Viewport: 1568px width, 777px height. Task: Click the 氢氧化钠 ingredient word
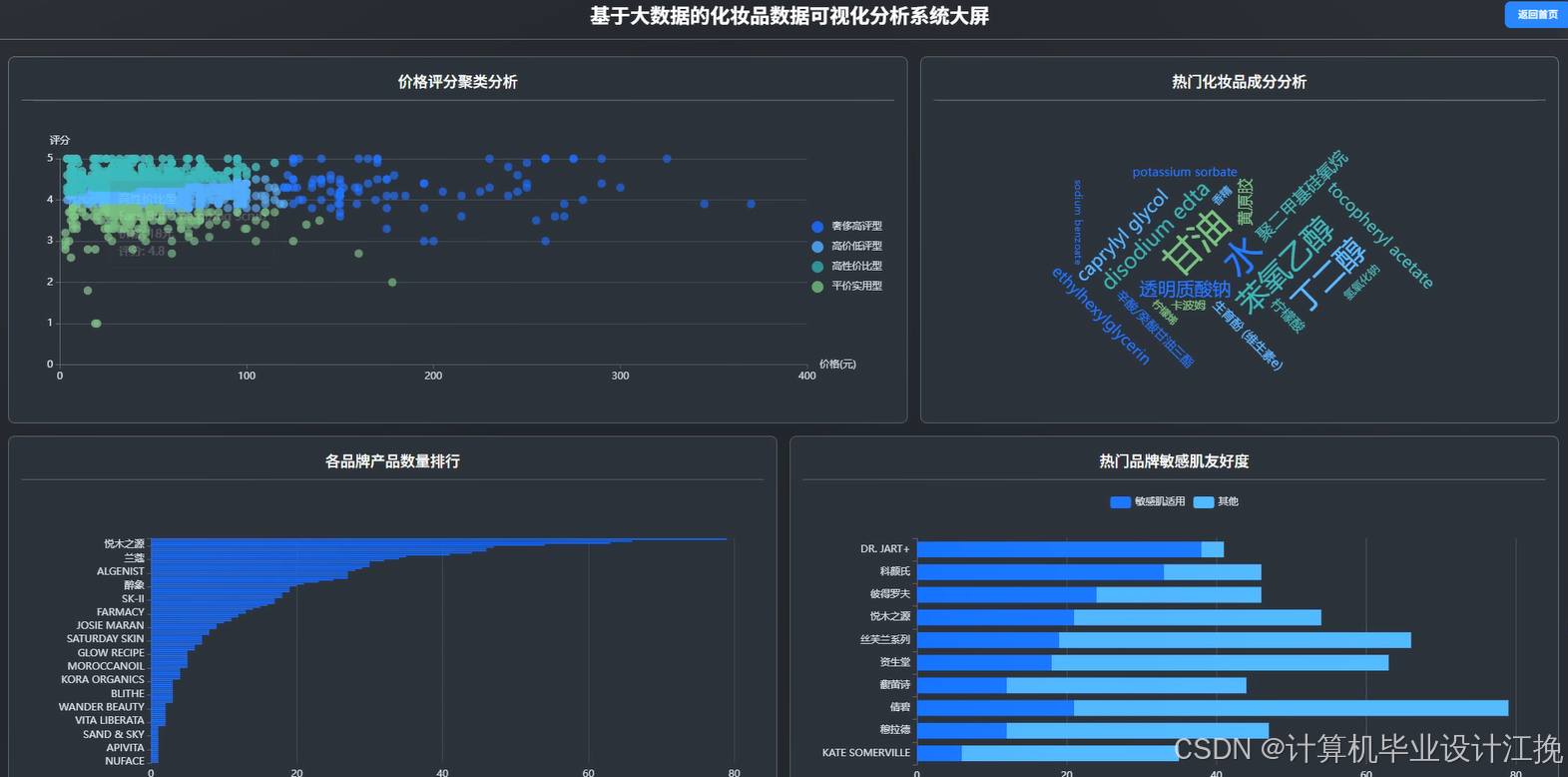[x=1361, y=283]
